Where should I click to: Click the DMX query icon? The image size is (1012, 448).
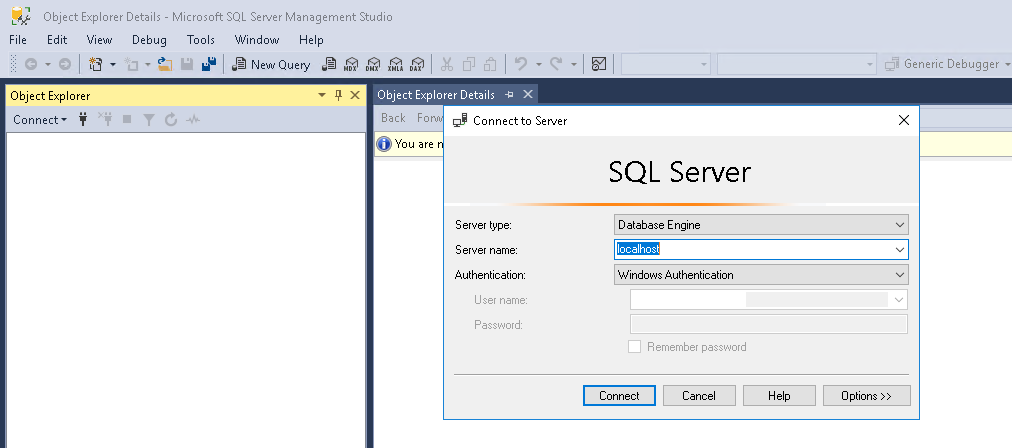373,65
